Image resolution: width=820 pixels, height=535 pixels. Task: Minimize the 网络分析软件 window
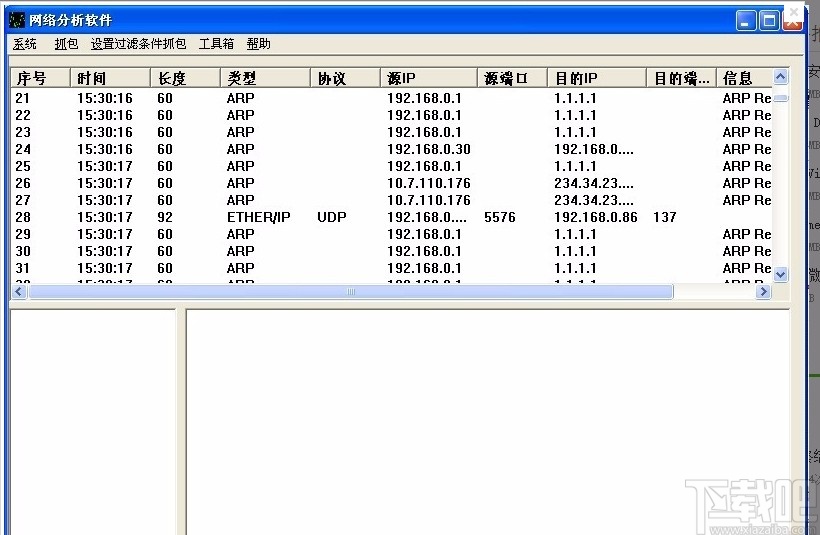click(746, 21)
